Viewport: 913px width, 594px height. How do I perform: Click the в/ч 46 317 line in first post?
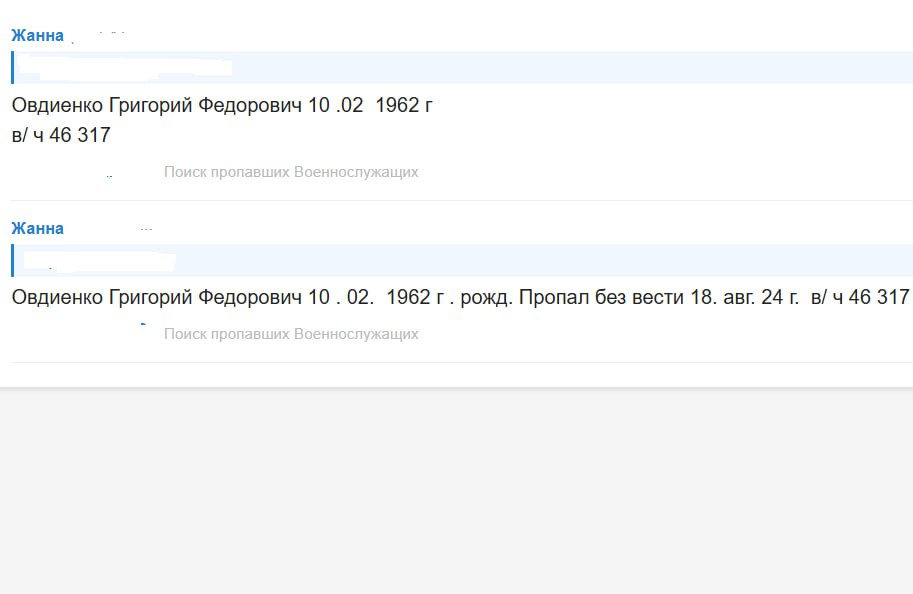tap(61, 136)
